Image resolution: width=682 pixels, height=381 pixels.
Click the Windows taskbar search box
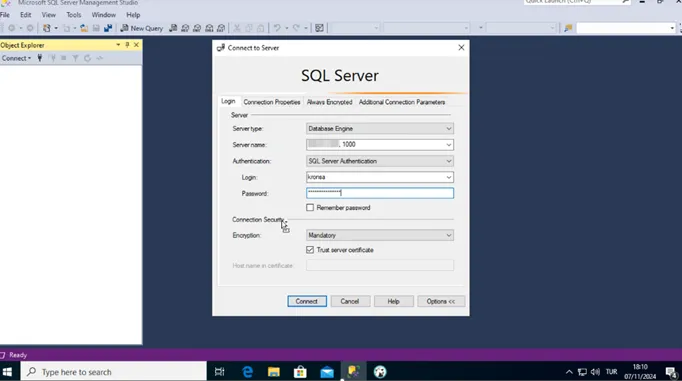click(x=114, y=372)
